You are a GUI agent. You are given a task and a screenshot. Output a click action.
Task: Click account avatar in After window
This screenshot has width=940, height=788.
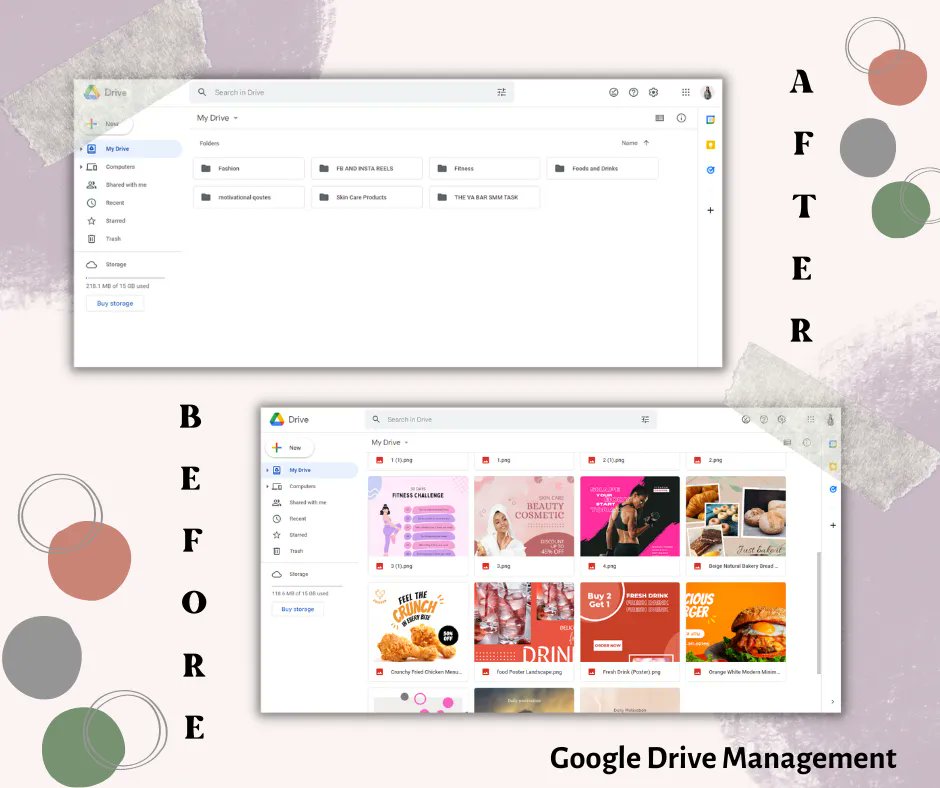tap(707, 92)
